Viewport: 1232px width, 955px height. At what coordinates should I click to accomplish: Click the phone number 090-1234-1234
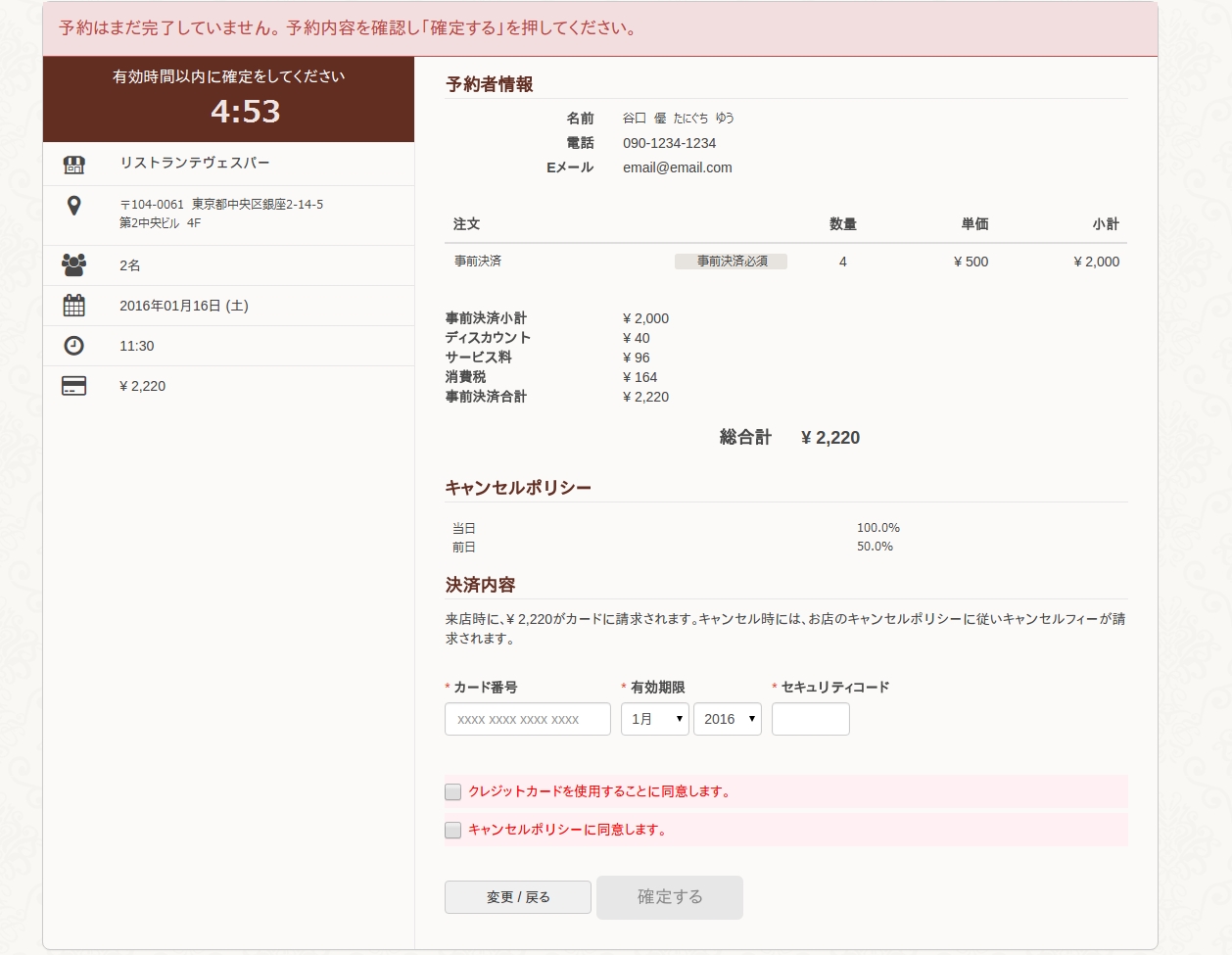[670, 142]
